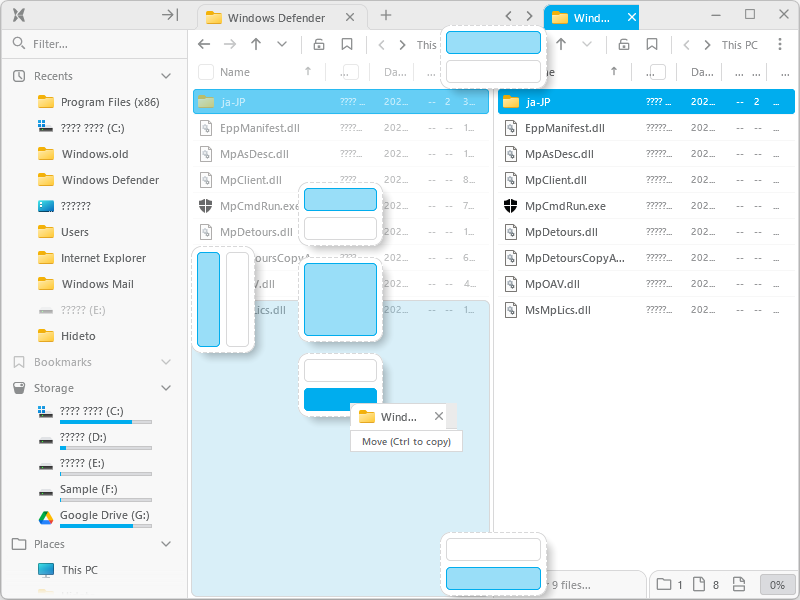Open Windows.old in Recents

(95, 154)
